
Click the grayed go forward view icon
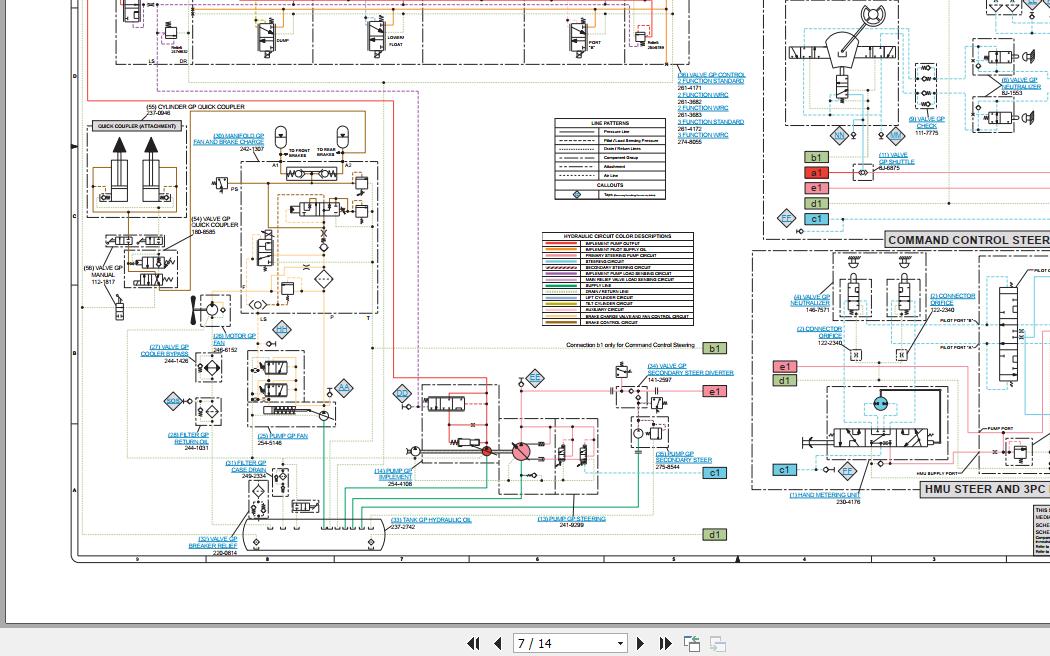point(717,644)
